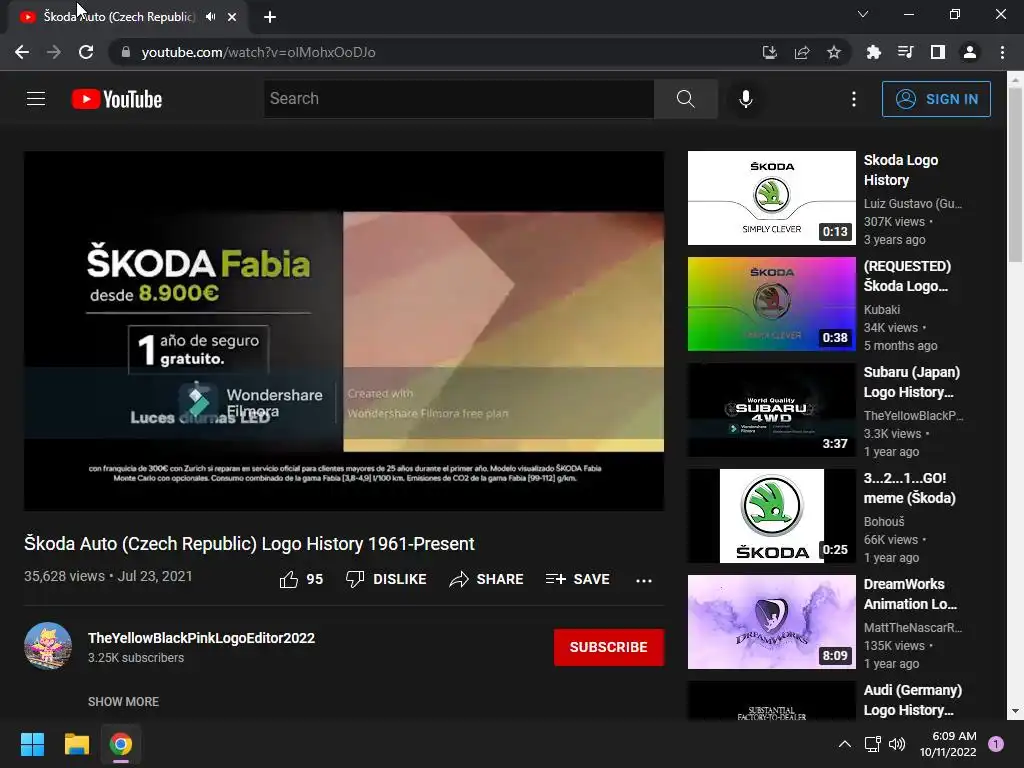Open network icon in system tray
The height and width of the screenshot is (768, 1024).
pos(872,744)
